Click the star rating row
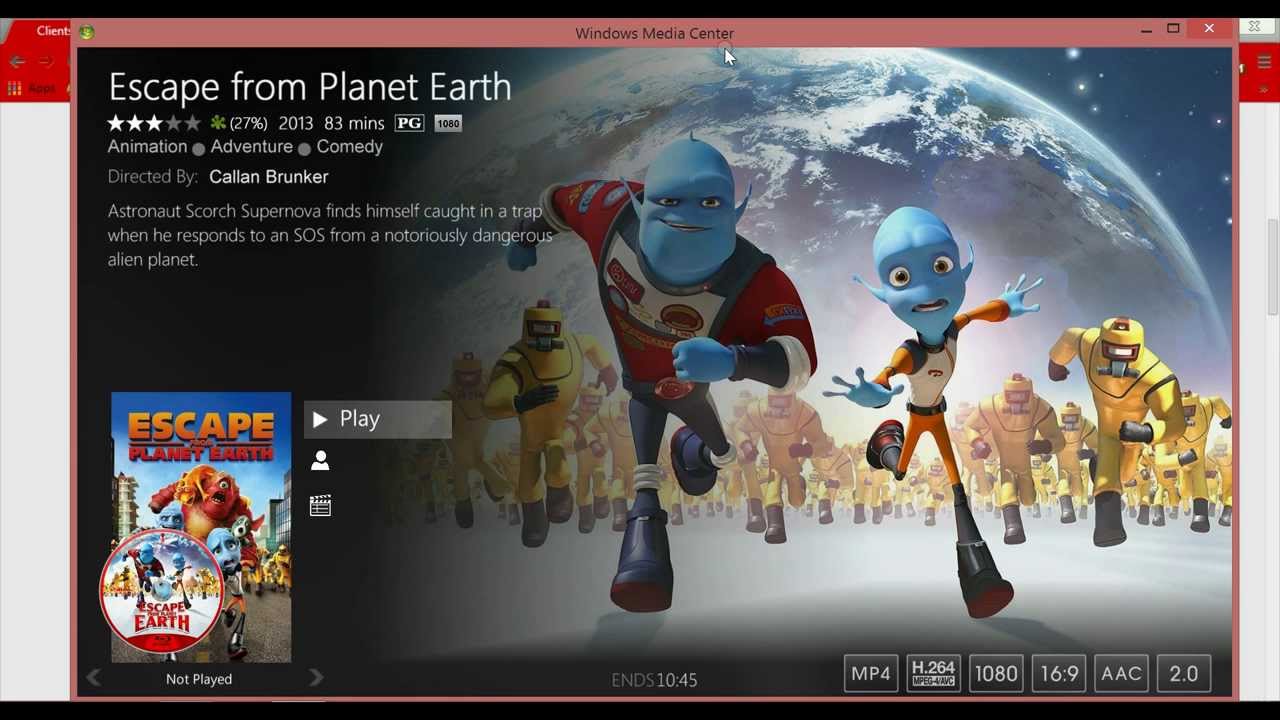The height and width of the screenshot is (720, 1280). (x=154, y=124)
